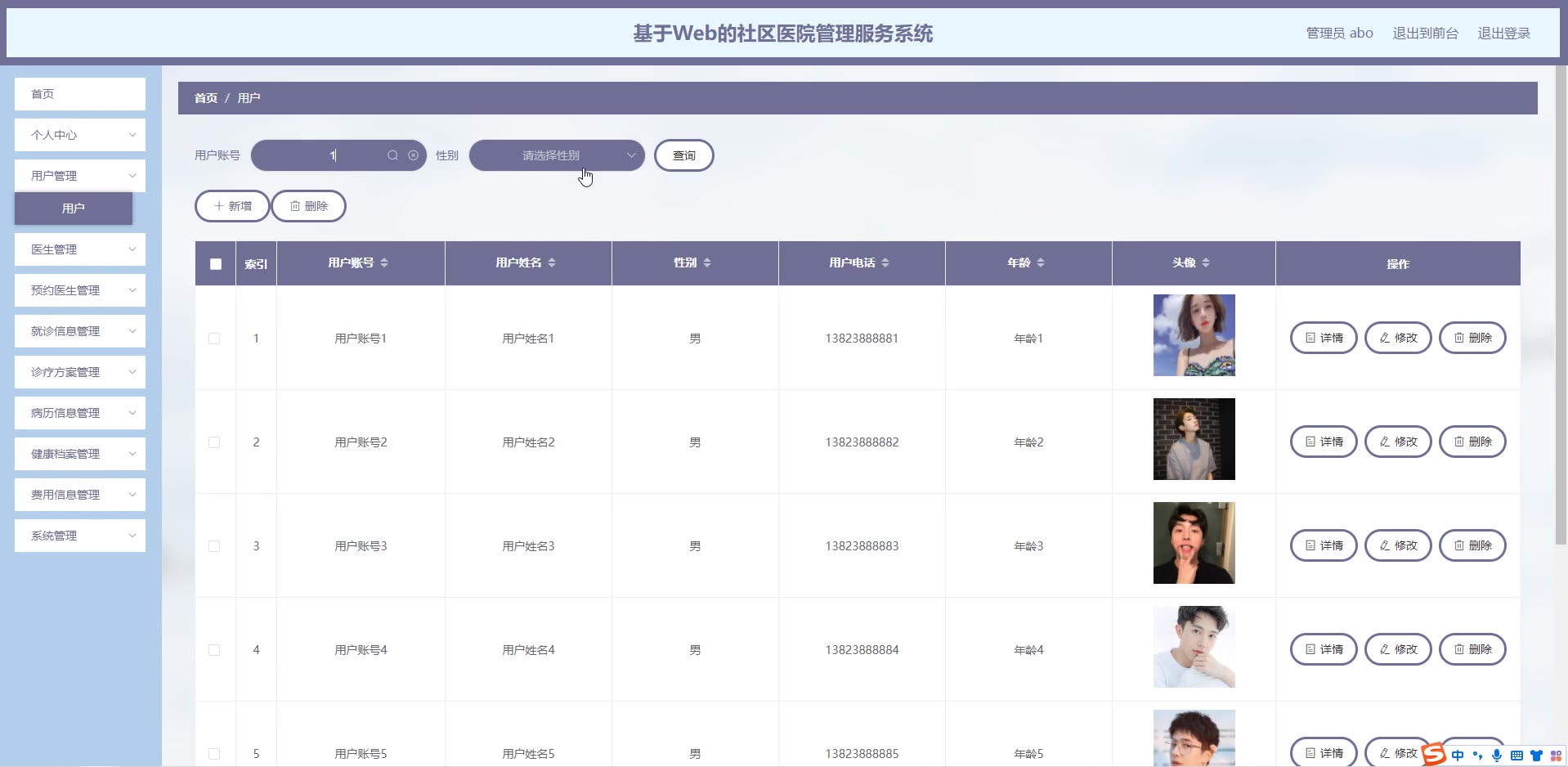Viewport: 1568px width, 767px height.
Task: Open 详情 for row 用户账号2
Action: (x=1324, y=442)
